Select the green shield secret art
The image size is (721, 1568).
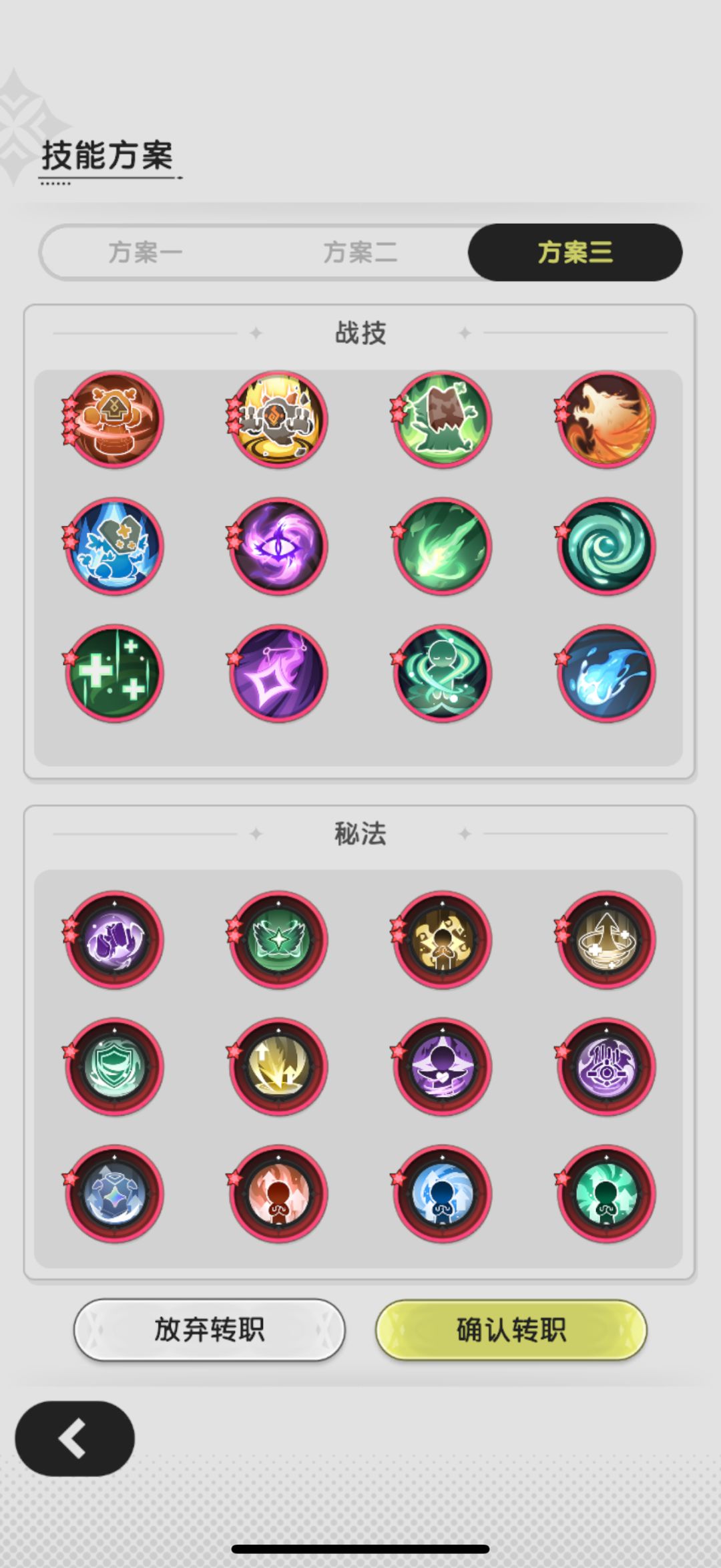tap(114, 1066)
